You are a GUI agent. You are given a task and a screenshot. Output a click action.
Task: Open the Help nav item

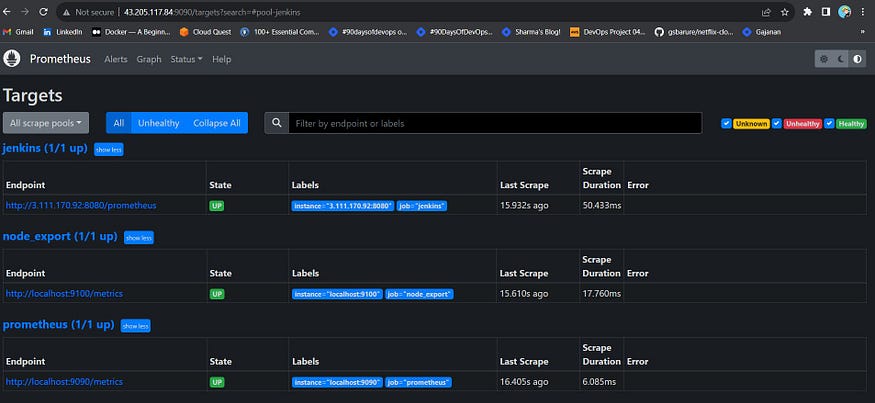click(x=222, y=59)
